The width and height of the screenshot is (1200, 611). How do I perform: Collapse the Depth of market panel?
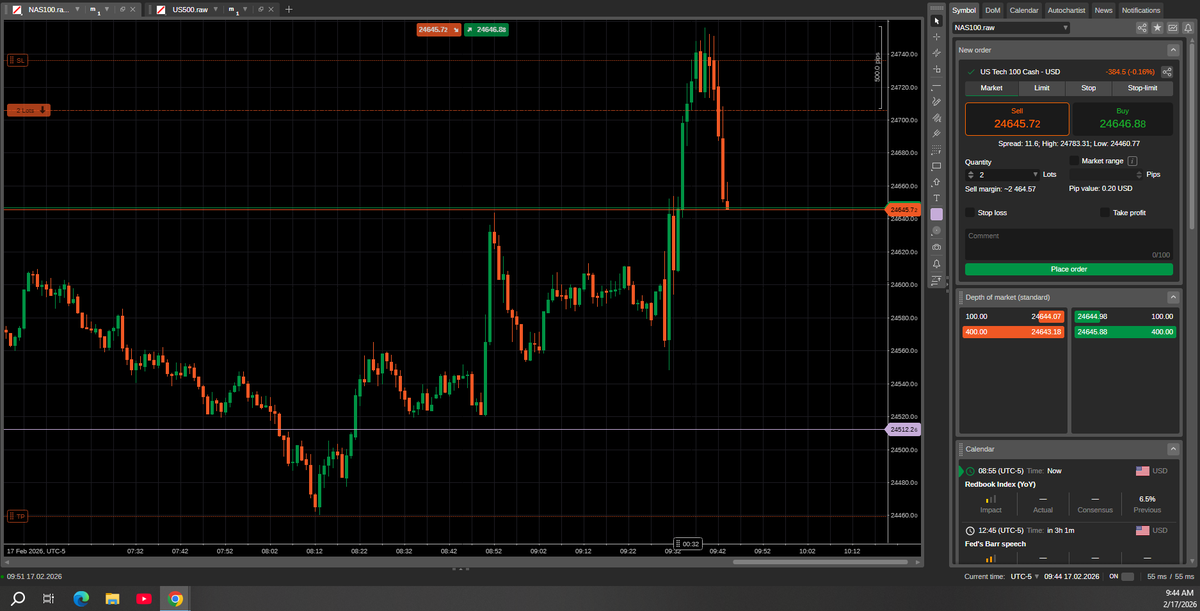1173,297
